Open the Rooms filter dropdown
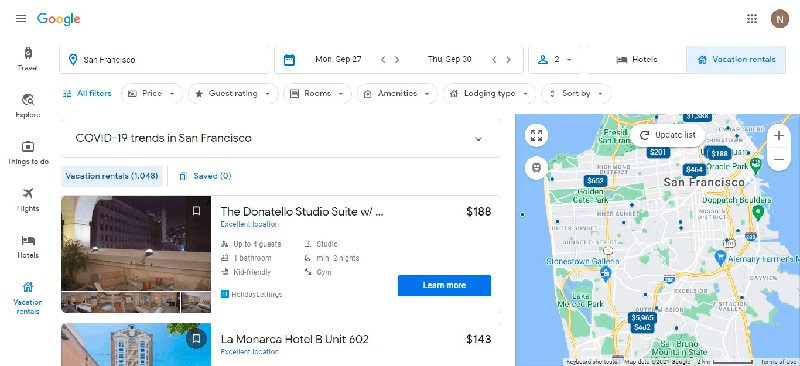This screenshot has width=800, height=366. [x=317, y=93]
